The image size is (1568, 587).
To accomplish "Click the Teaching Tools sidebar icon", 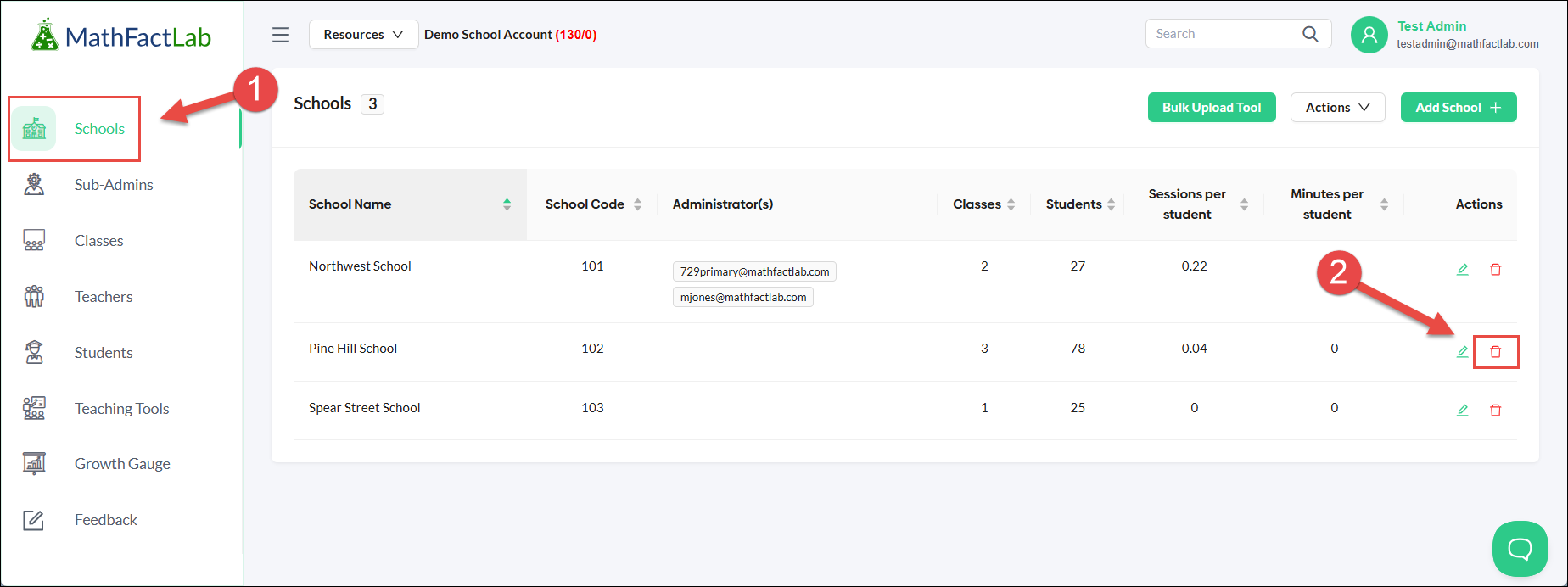I will (x=34, y=408).
